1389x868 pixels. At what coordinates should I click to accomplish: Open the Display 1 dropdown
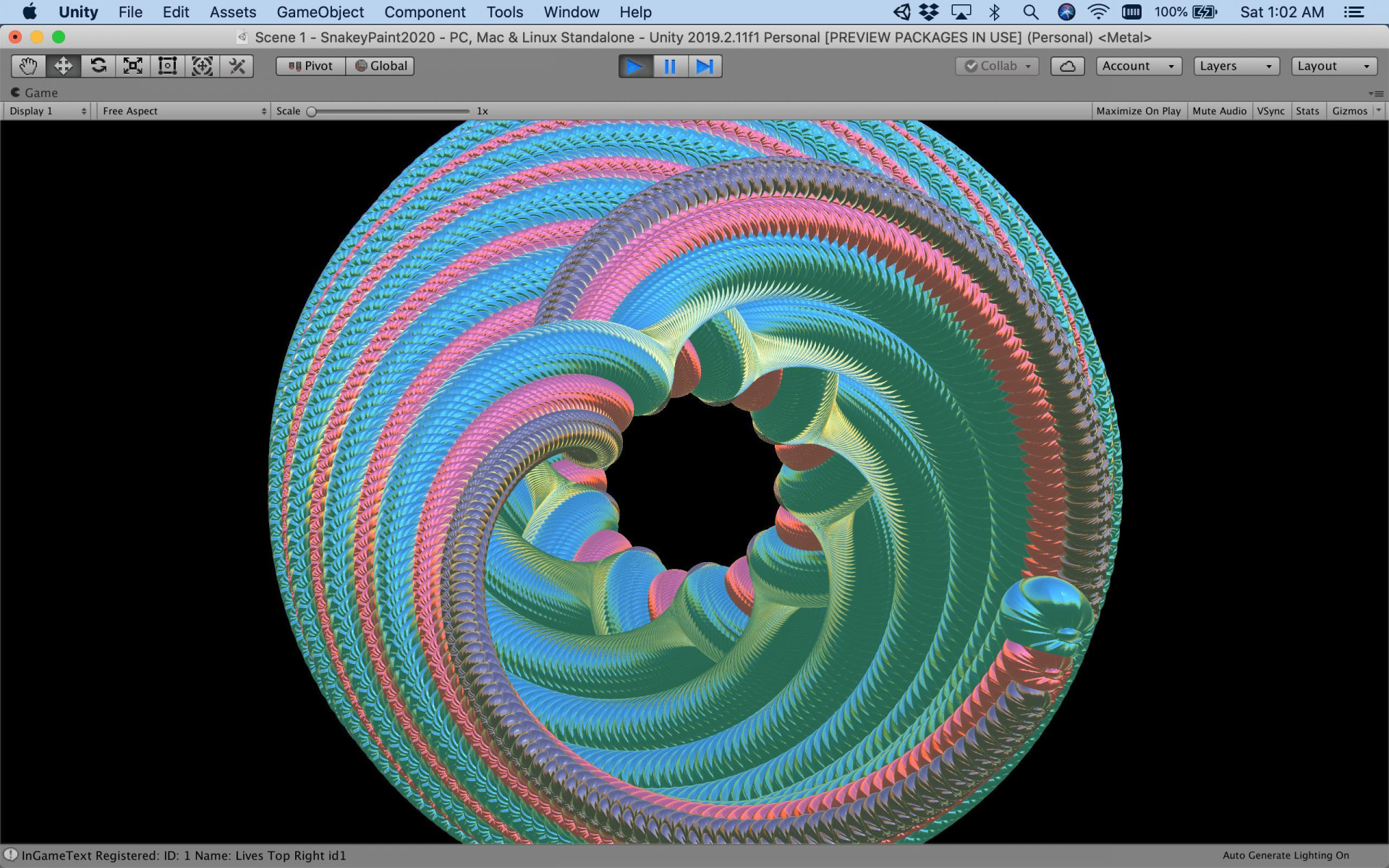[x=48, y=111]
